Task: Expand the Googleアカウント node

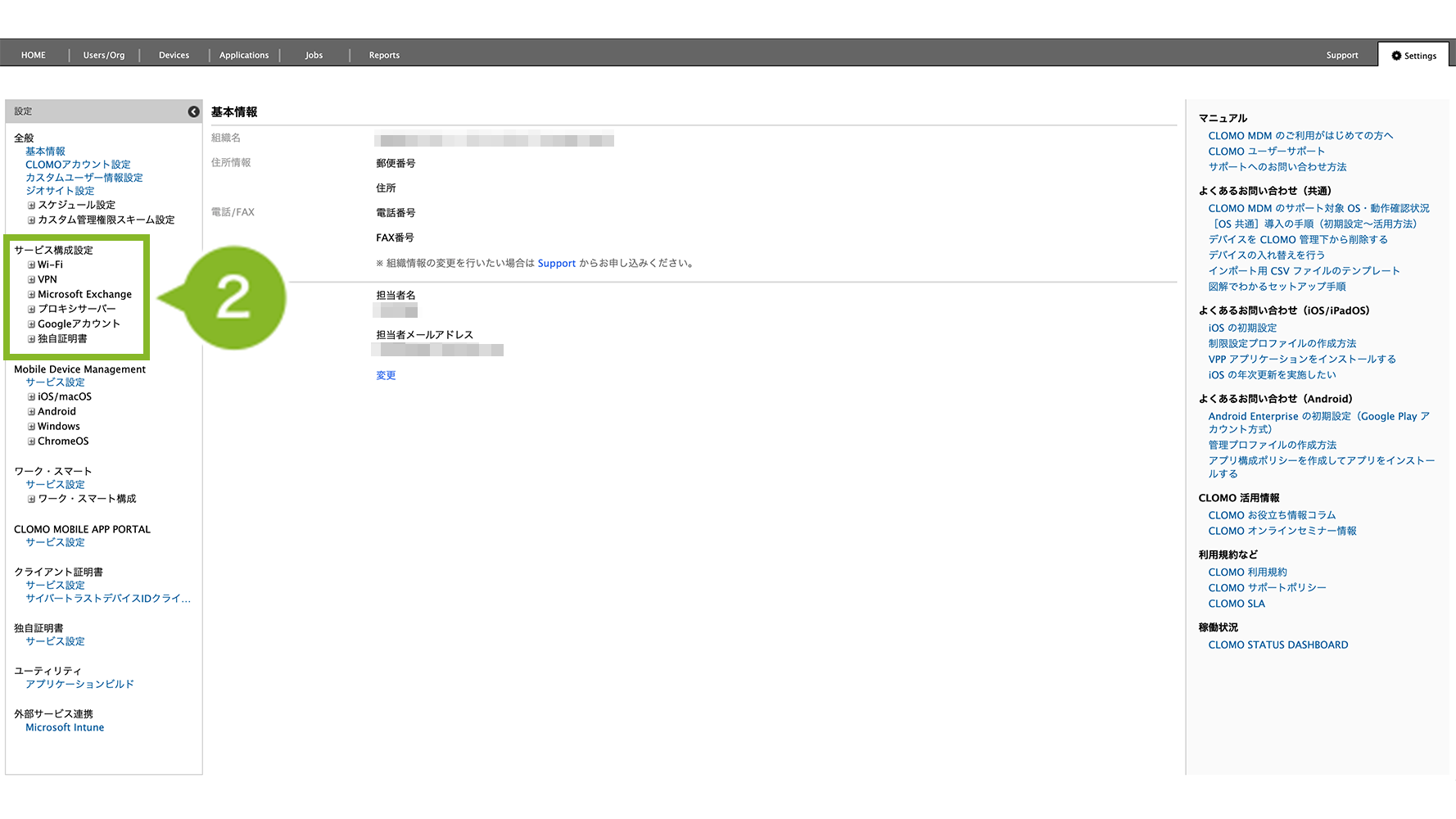Action: [31, 324]
